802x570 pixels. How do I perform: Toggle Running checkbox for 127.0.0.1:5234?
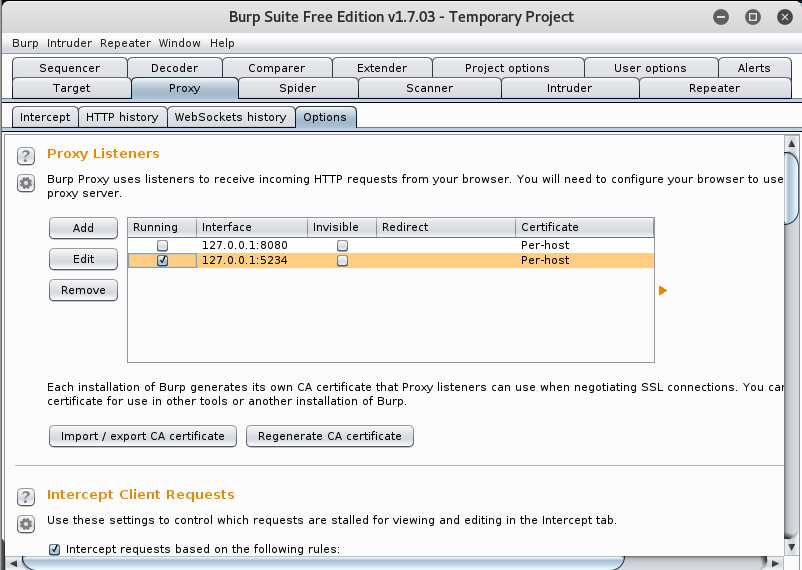coord(162,260)
